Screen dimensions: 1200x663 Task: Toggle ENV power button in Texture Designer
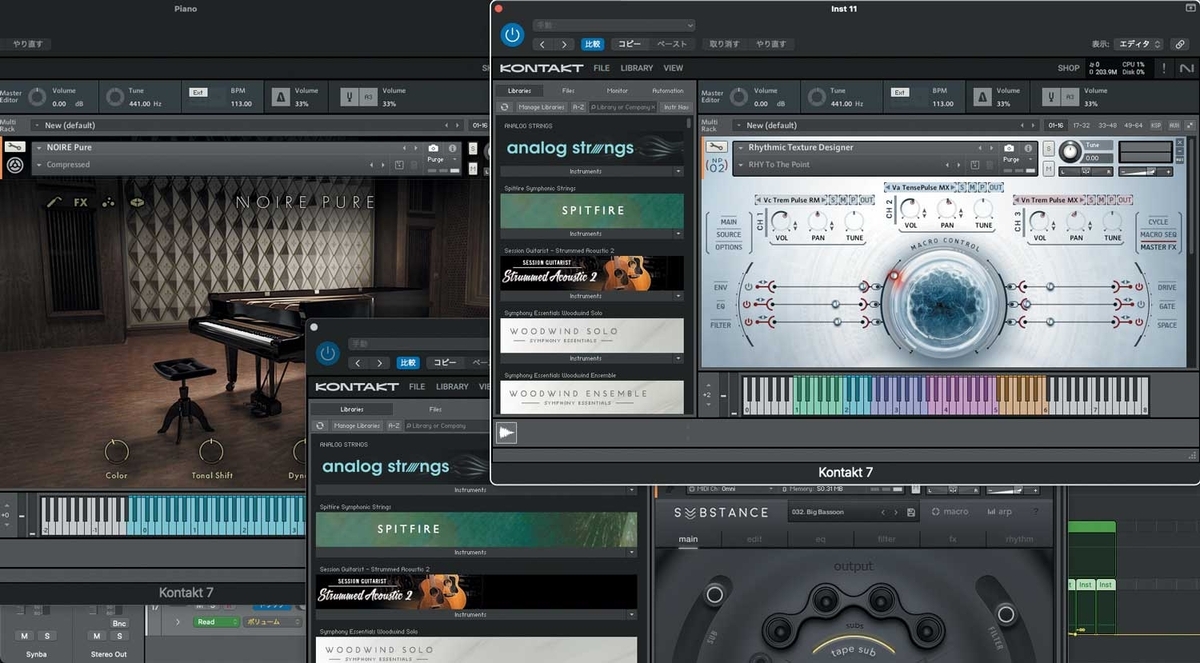click(748, 287)
